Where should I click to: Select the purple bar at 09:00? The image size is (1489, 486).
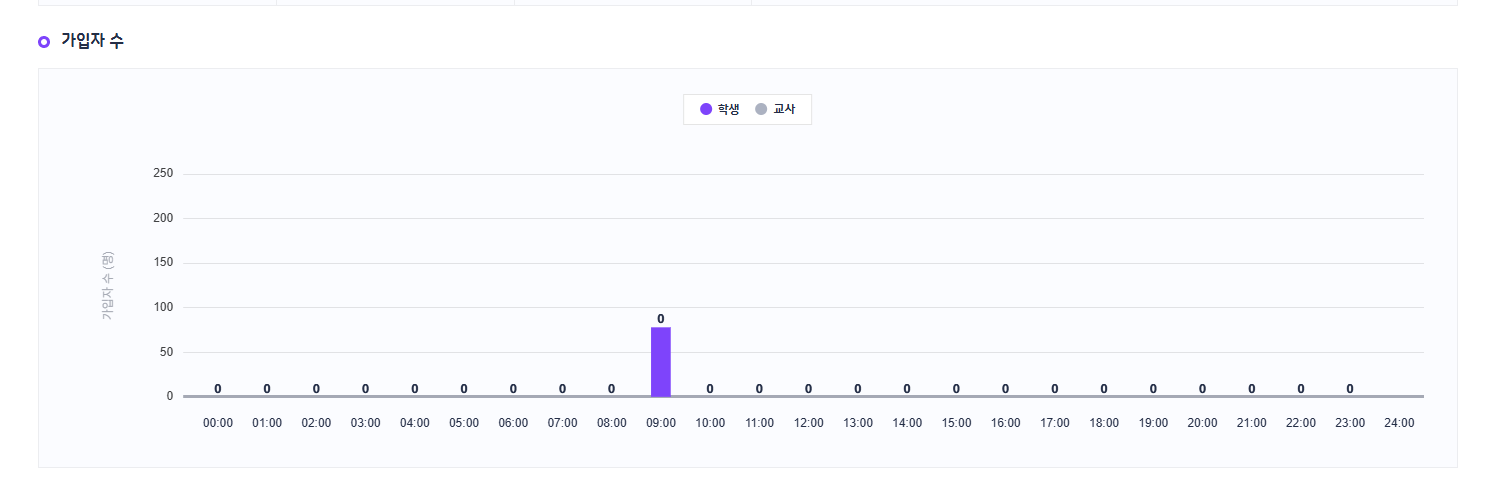pyautogui.click(x=661, y=362)
